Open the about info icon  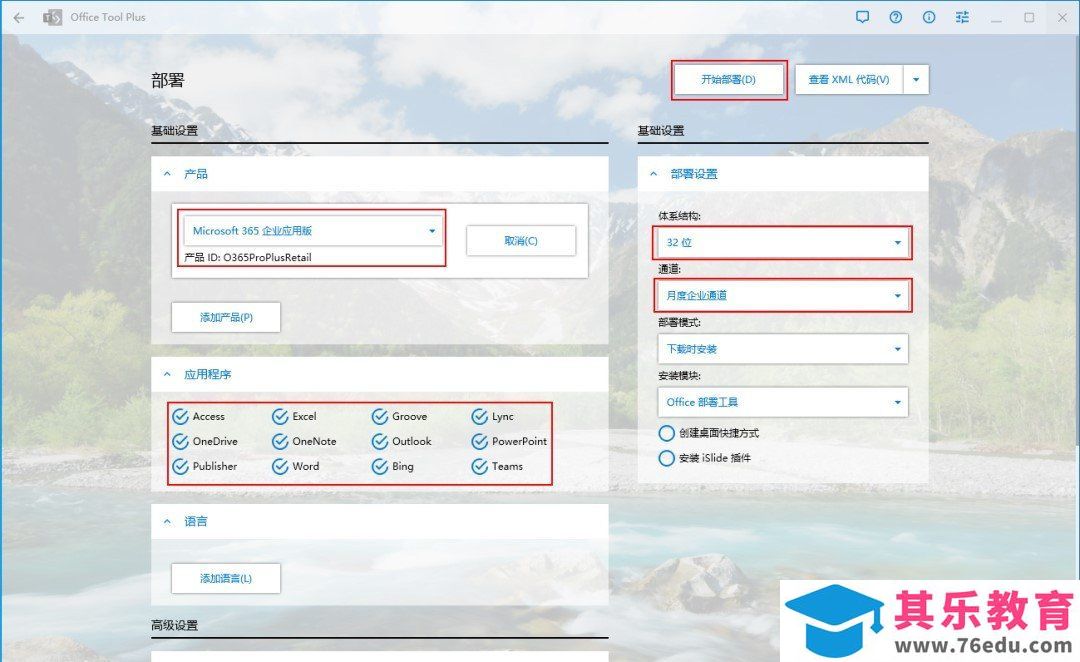[x=929, y=17]
